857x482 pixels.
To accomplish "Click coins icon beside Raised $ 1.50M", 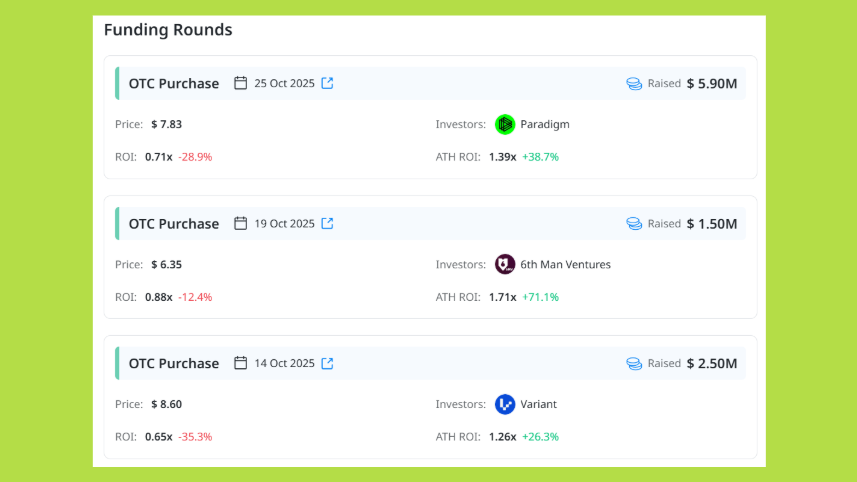I will (x=634, y=224).
